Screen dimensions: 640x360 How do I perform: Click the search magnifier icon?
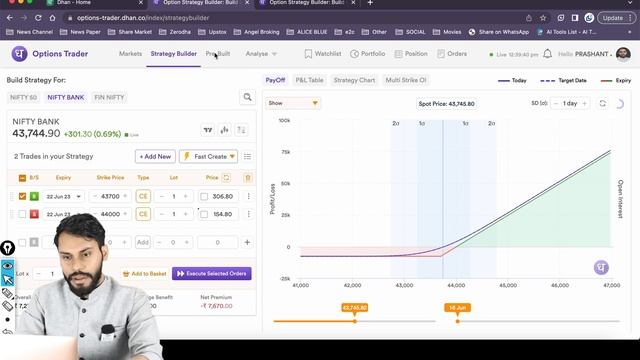click(x=247, y=97)
